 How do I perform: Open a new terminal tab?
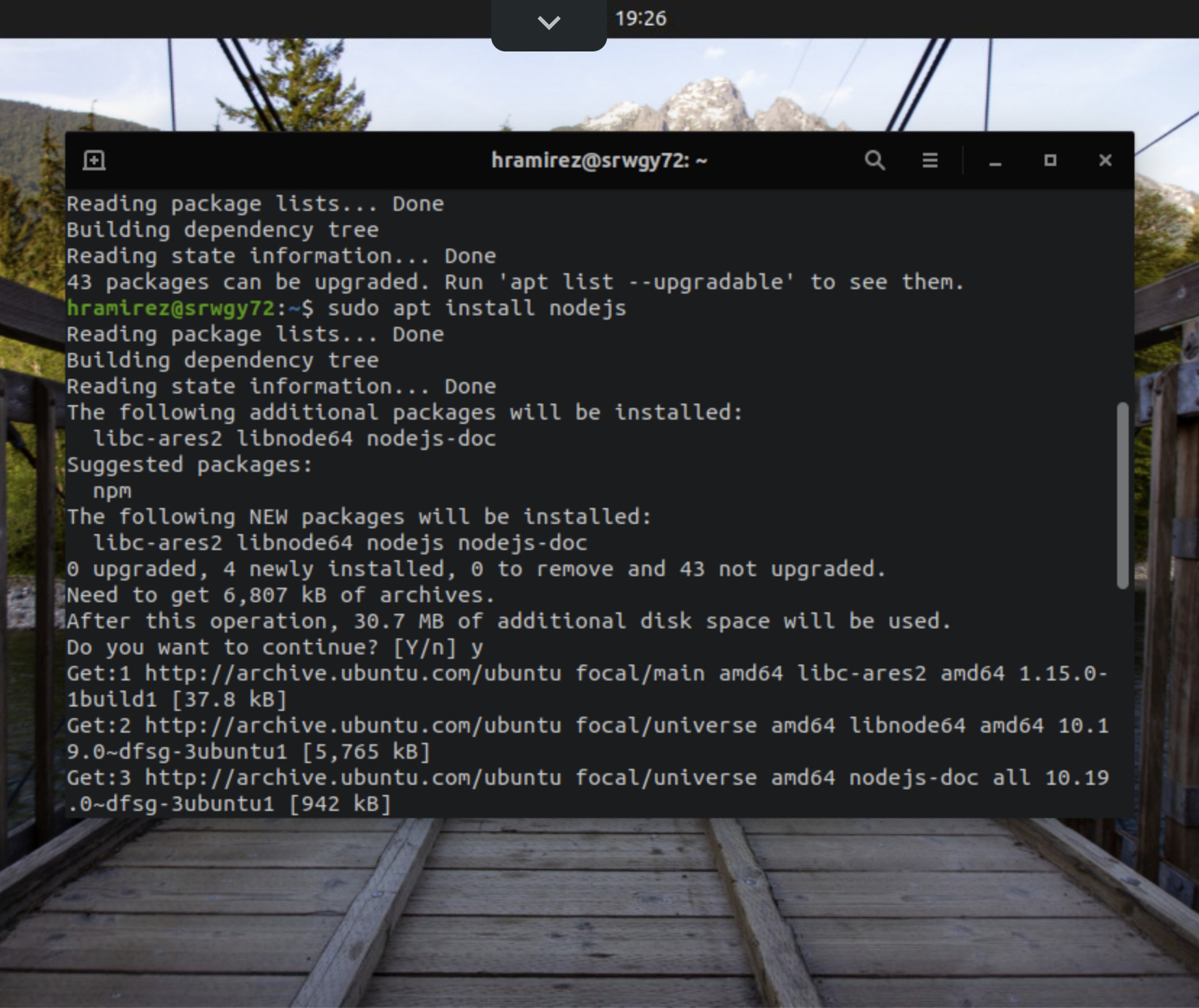coord(94,160)
